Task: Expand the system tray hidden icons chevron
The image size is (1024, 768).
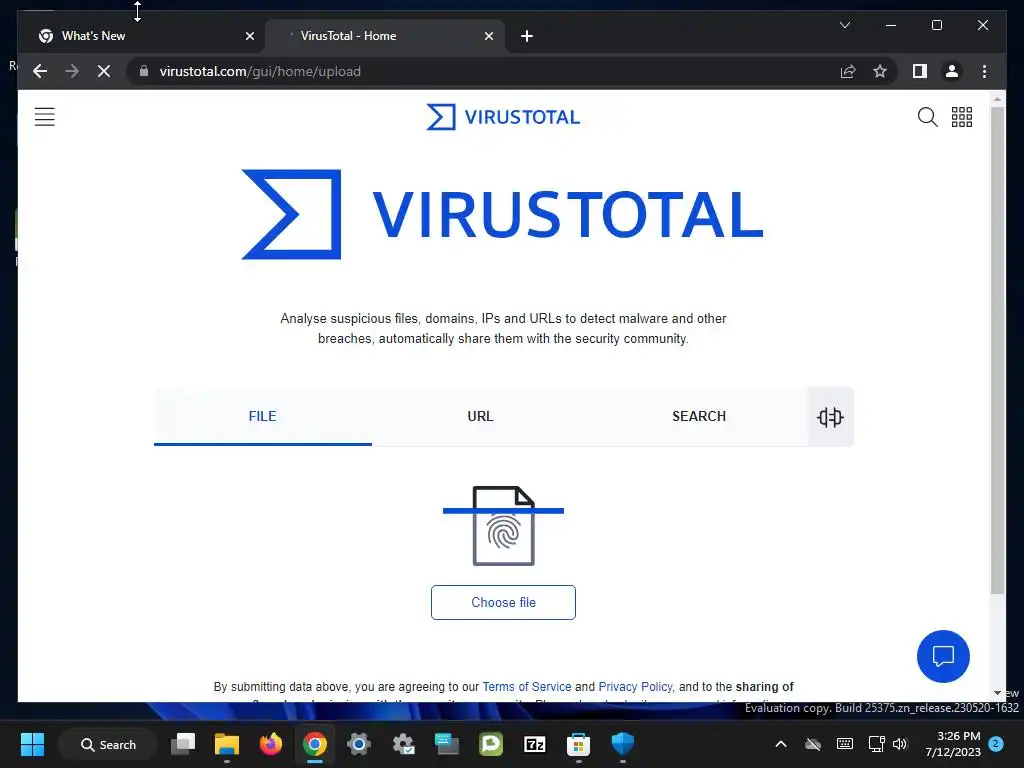Action: 780,744
